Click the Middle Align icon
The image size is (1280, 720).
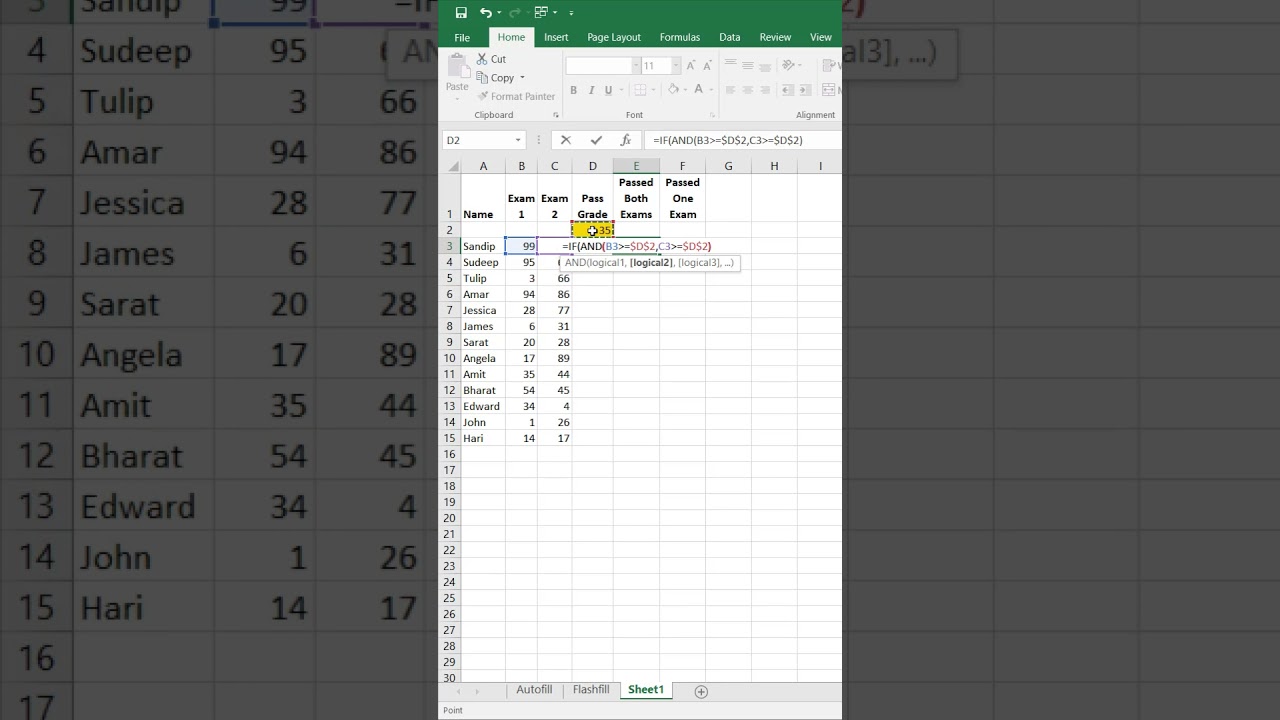click(748, 65)
